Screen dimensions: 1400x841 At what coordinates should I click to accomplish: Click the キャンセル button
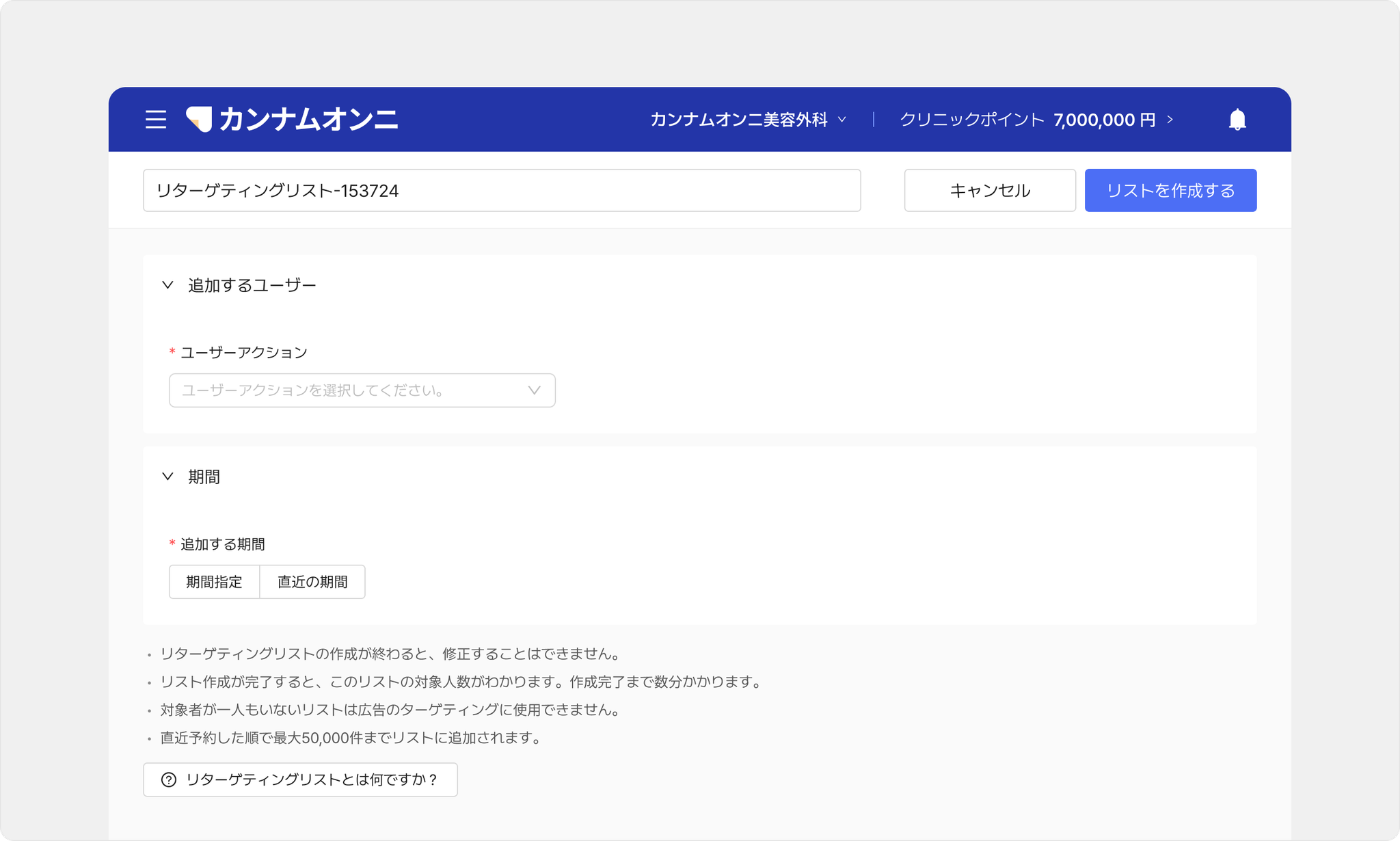click(990, 190)
